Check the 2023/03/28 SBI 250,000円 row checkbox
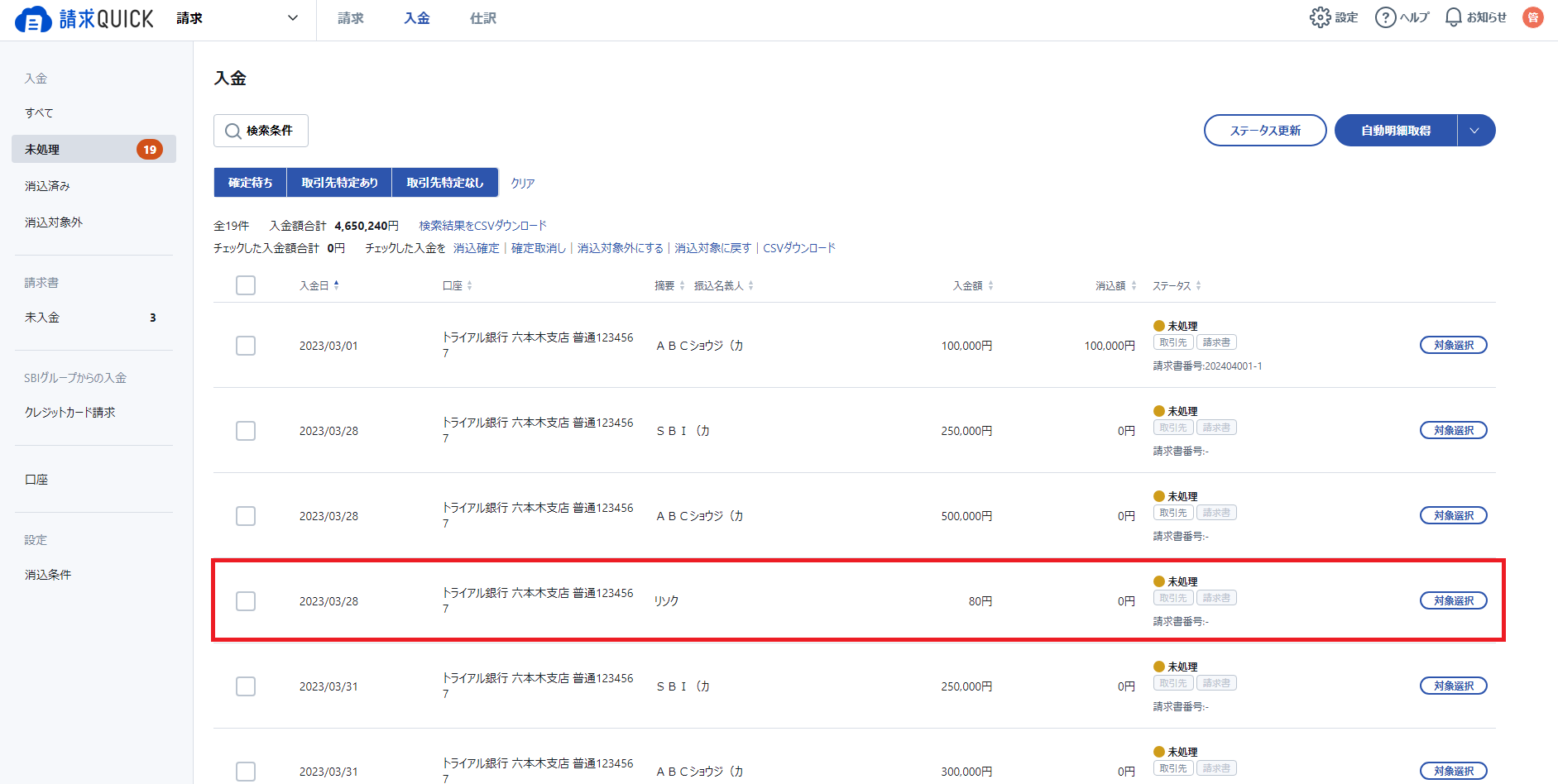This screenshot has width=1558, height=784. click(x=246, y=431)
